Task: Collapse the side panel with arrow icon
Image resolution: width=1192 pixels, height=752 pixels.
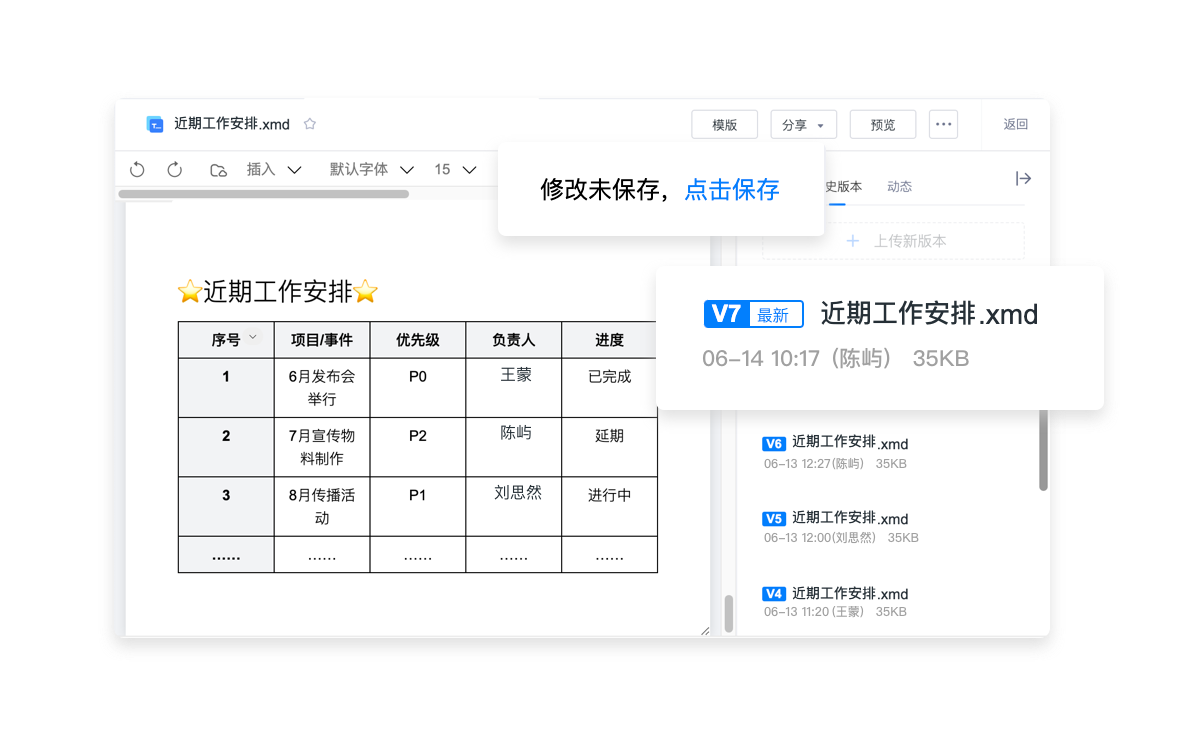Action: pyautogui.click(x=1023, y=179)
